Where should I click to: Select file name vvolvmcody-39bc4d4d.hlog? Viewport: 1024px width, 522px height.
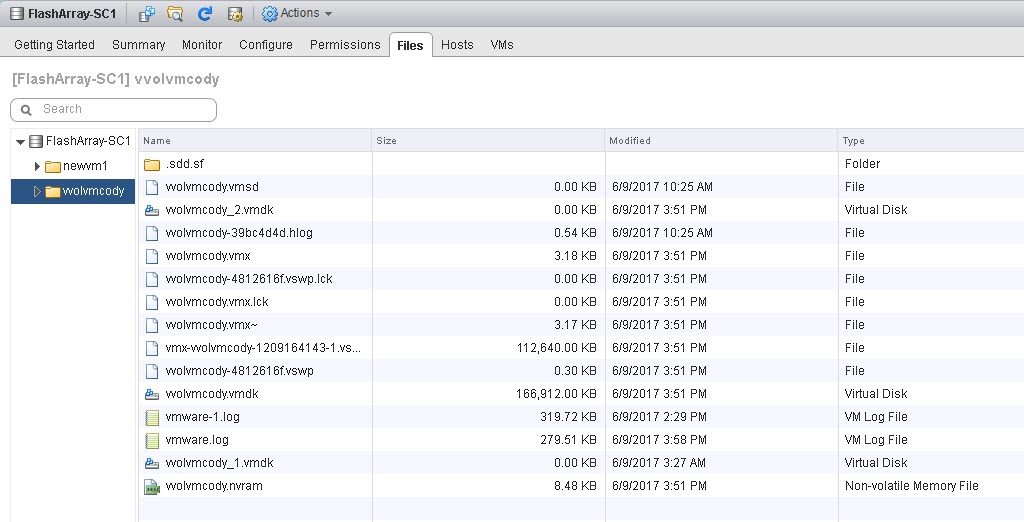click(x=239, y=233)
